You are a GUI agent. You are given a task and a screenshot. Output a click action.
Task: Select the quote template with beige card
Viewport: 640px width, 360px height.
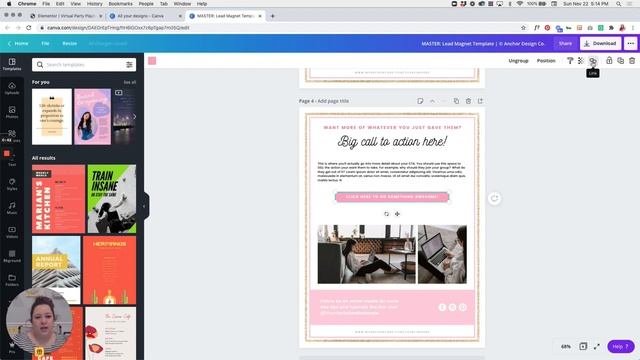coord(52,116)
